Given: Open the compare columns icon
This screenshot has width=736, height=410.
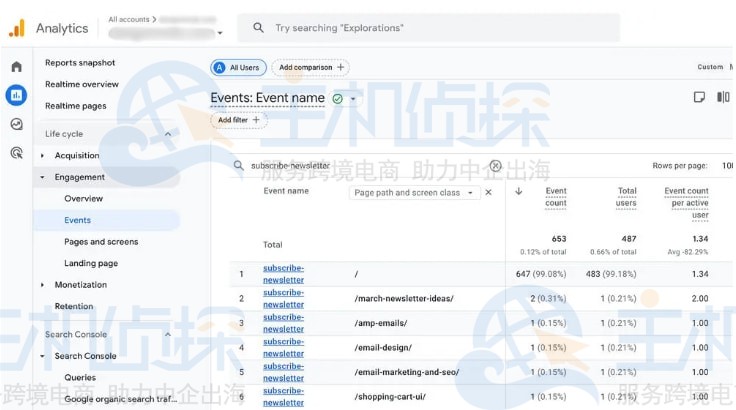Looking at the screenshot, I should click(723, 97).
